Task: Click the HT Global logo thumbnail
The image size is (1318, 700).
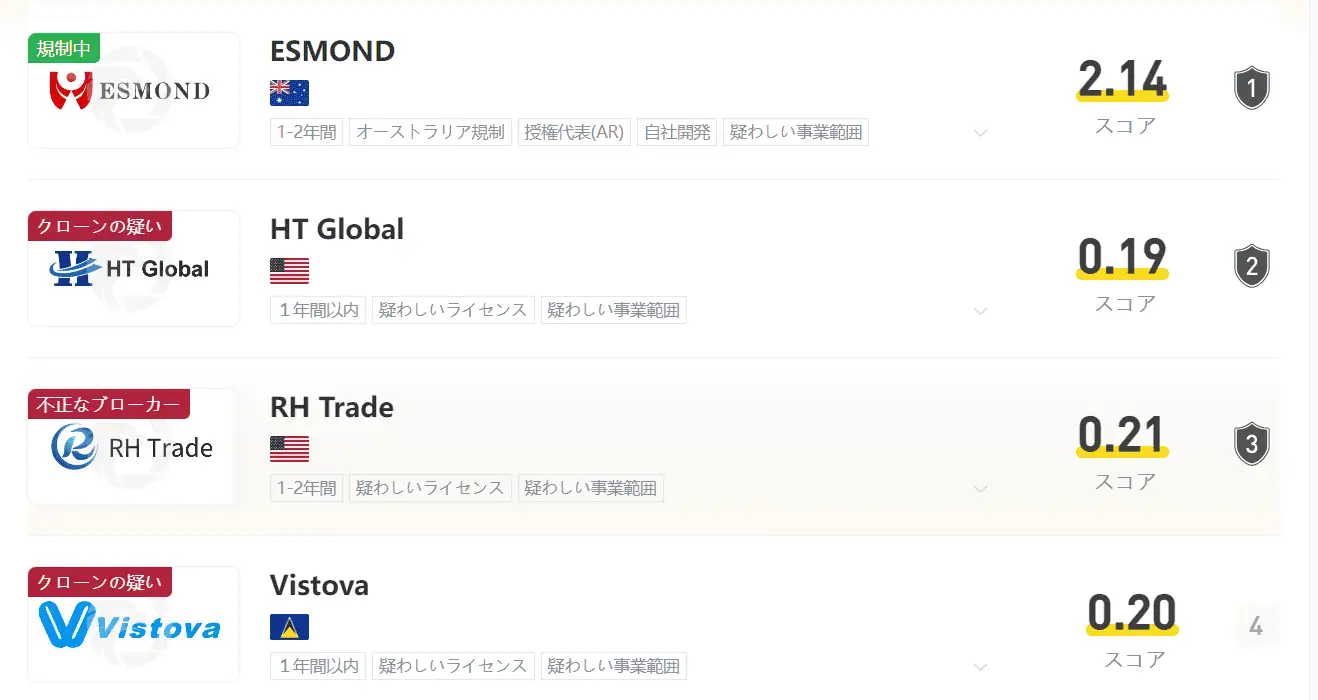Action: coord(133,269)
